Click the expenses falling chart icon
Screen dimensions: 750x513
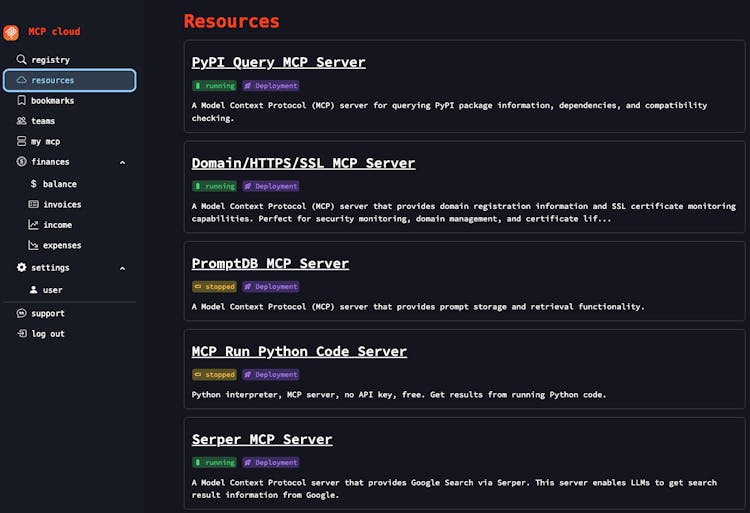point(33,245)
